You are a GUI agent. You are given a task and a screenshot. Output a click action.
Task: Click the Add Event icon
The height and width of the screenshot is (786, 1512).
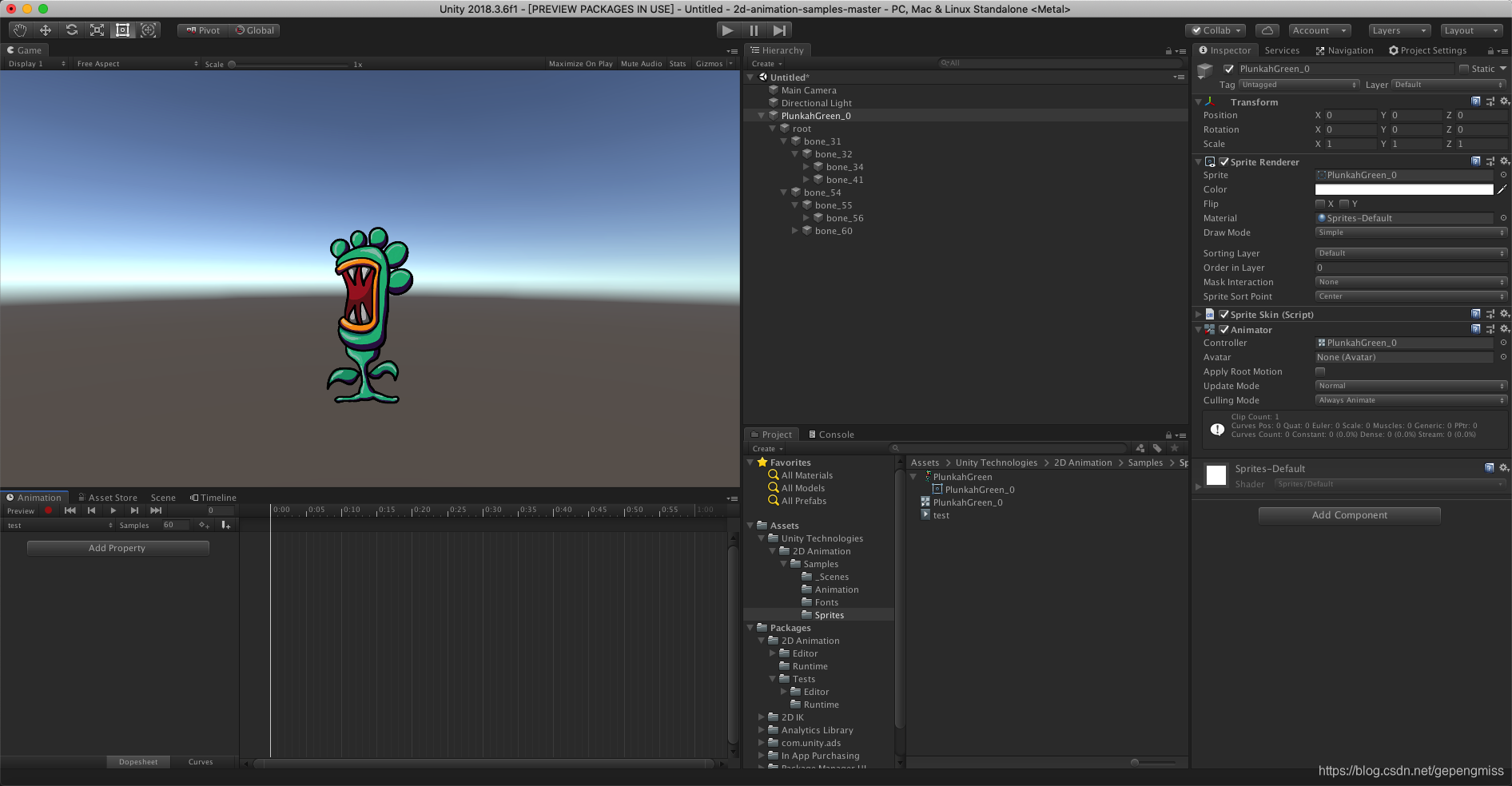[x=226, y=526]
